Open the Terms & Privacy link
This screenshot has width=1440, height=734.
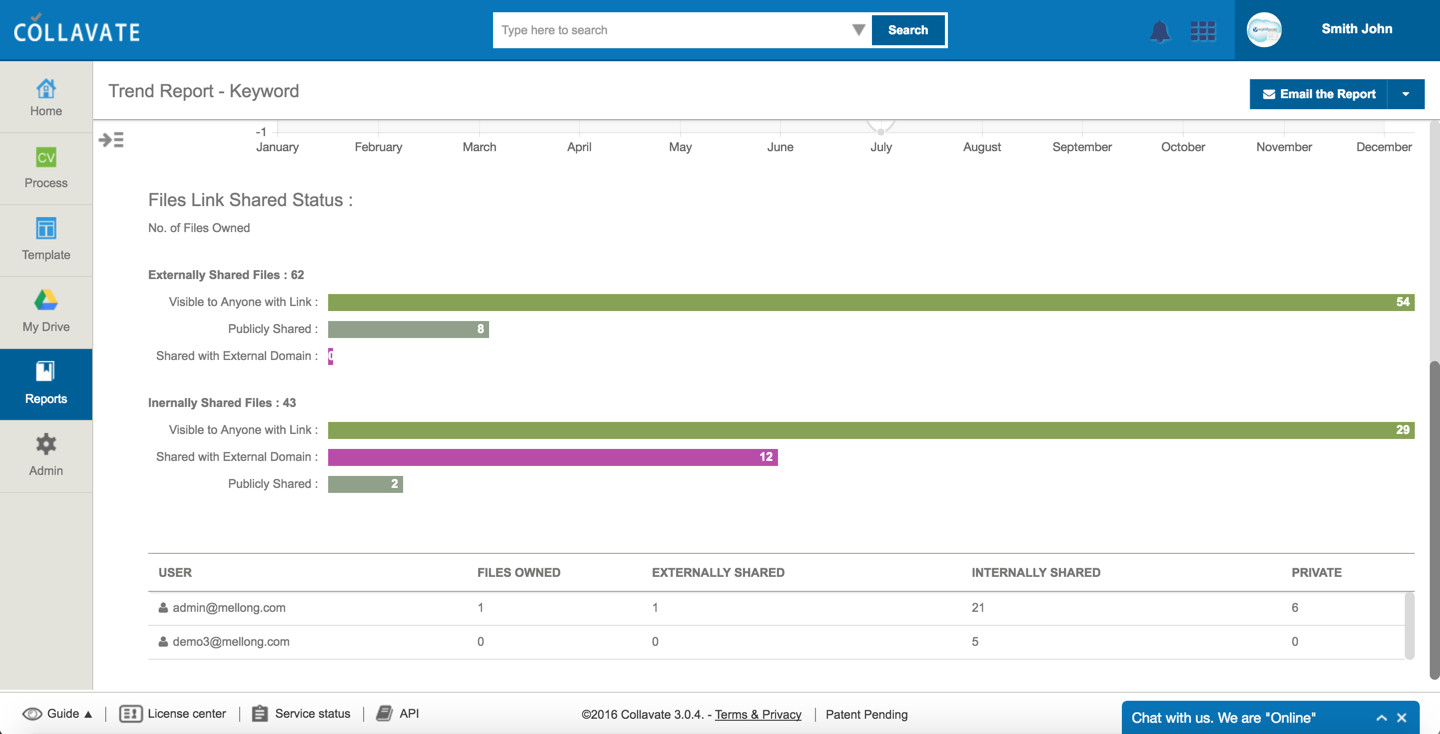[x=757, y=715]
